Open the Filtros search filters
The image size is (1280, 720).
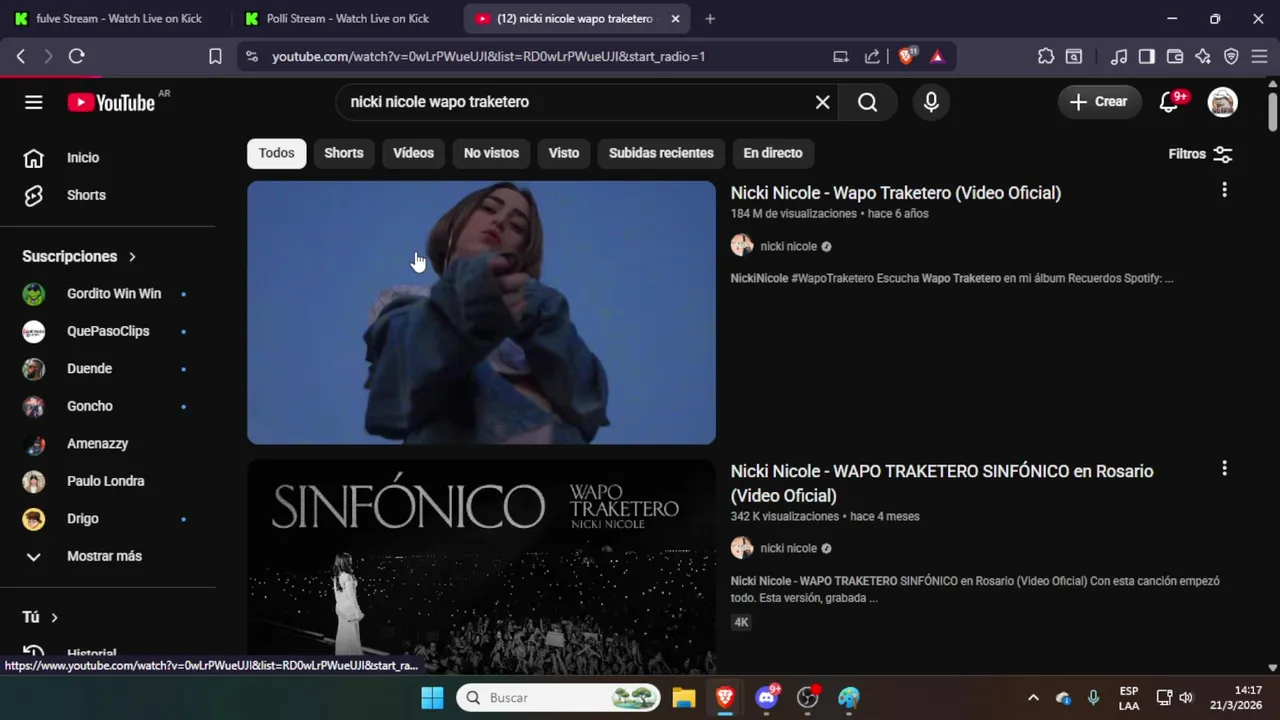(x=1200, y=154)
